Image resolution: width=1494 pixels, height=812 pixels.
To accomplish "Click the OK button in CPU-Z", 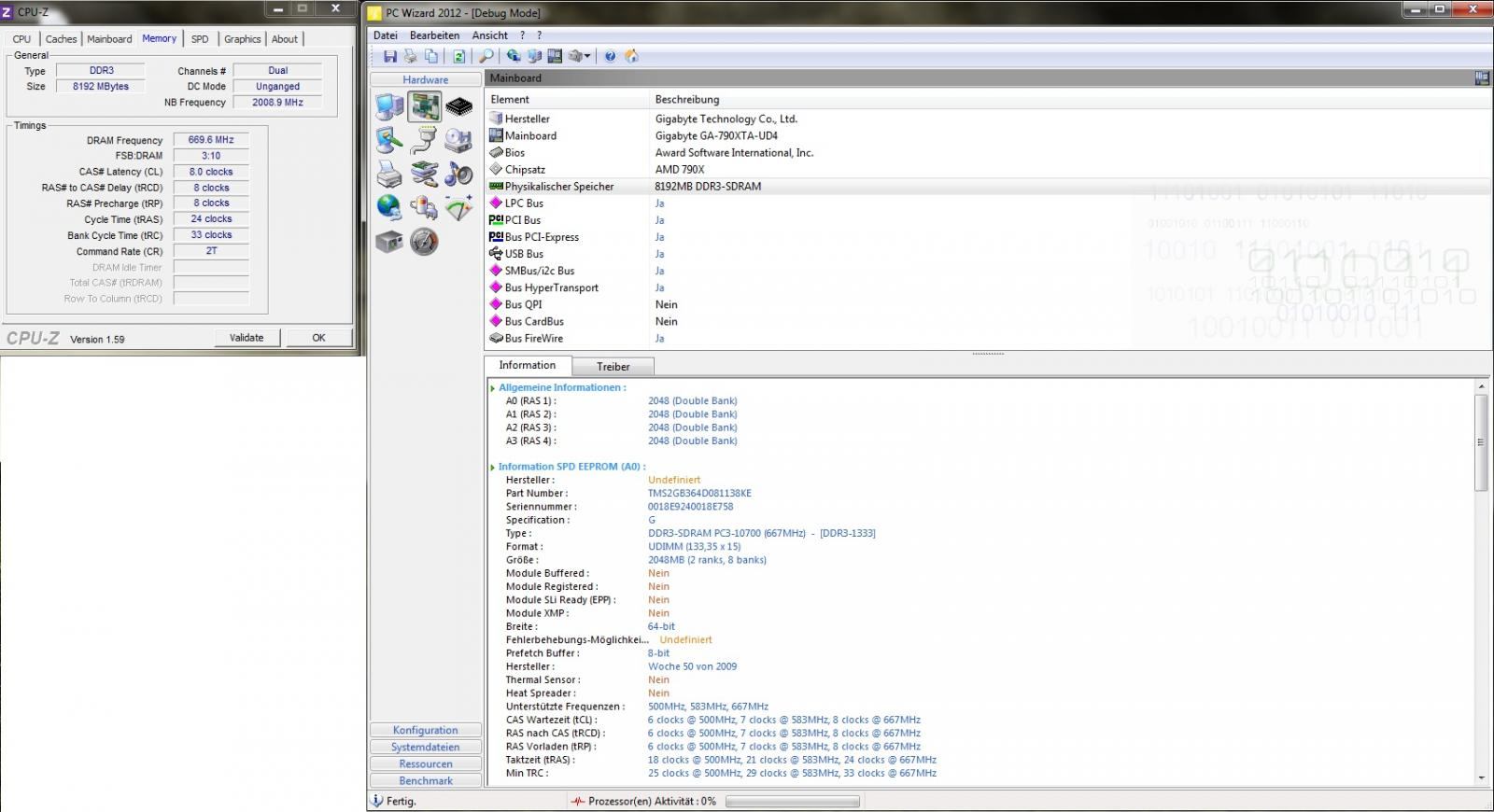I will tap(318, 338).
